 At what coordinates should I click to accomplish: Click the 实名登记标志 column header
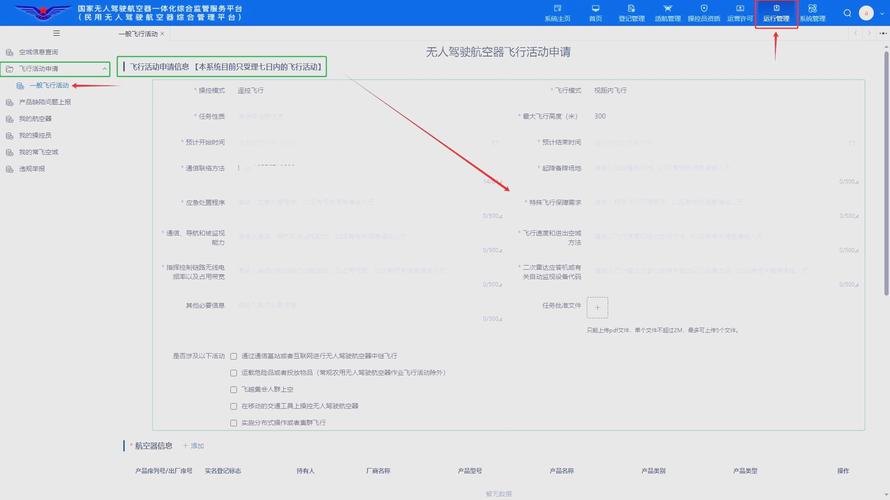tap(223, 471)
